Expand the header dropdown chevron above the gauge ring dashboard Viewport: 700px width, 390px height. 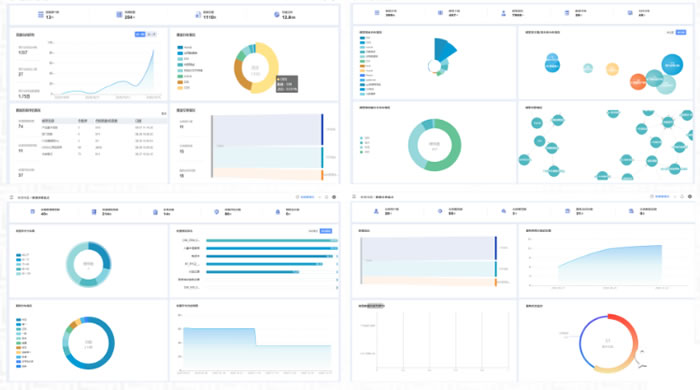[x=674, y=196]
